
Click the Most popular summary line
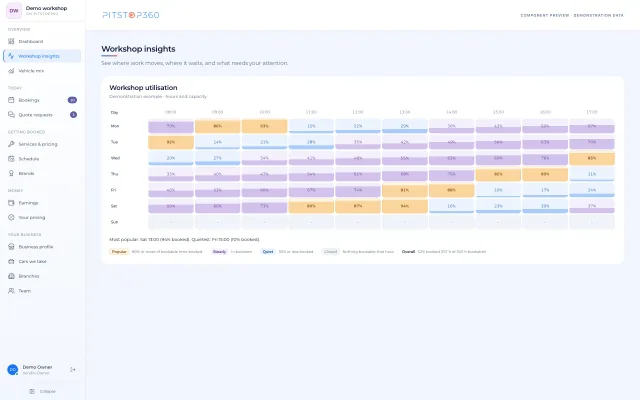(x=184, y=240)
